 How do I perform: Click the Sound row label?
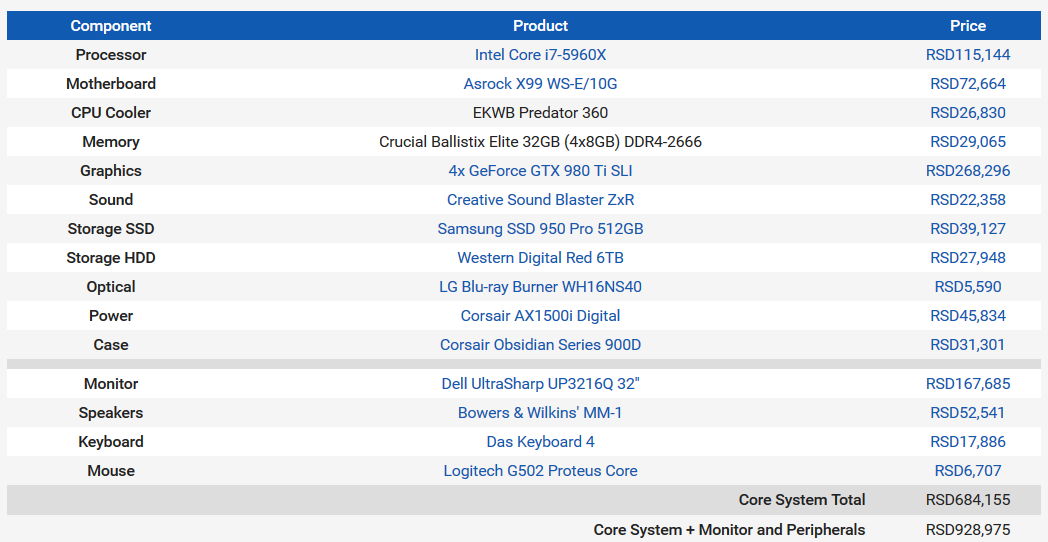[111, 200]
